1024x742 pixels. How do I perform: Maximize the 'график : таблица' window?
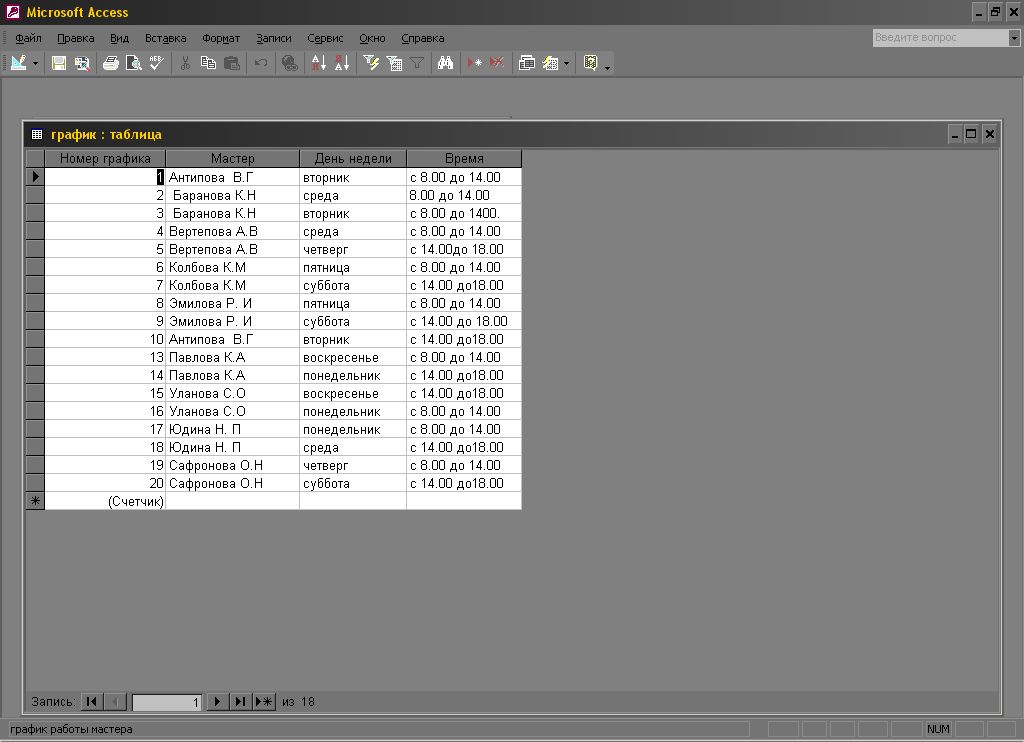pyautogui.click(x=972, y=134)
